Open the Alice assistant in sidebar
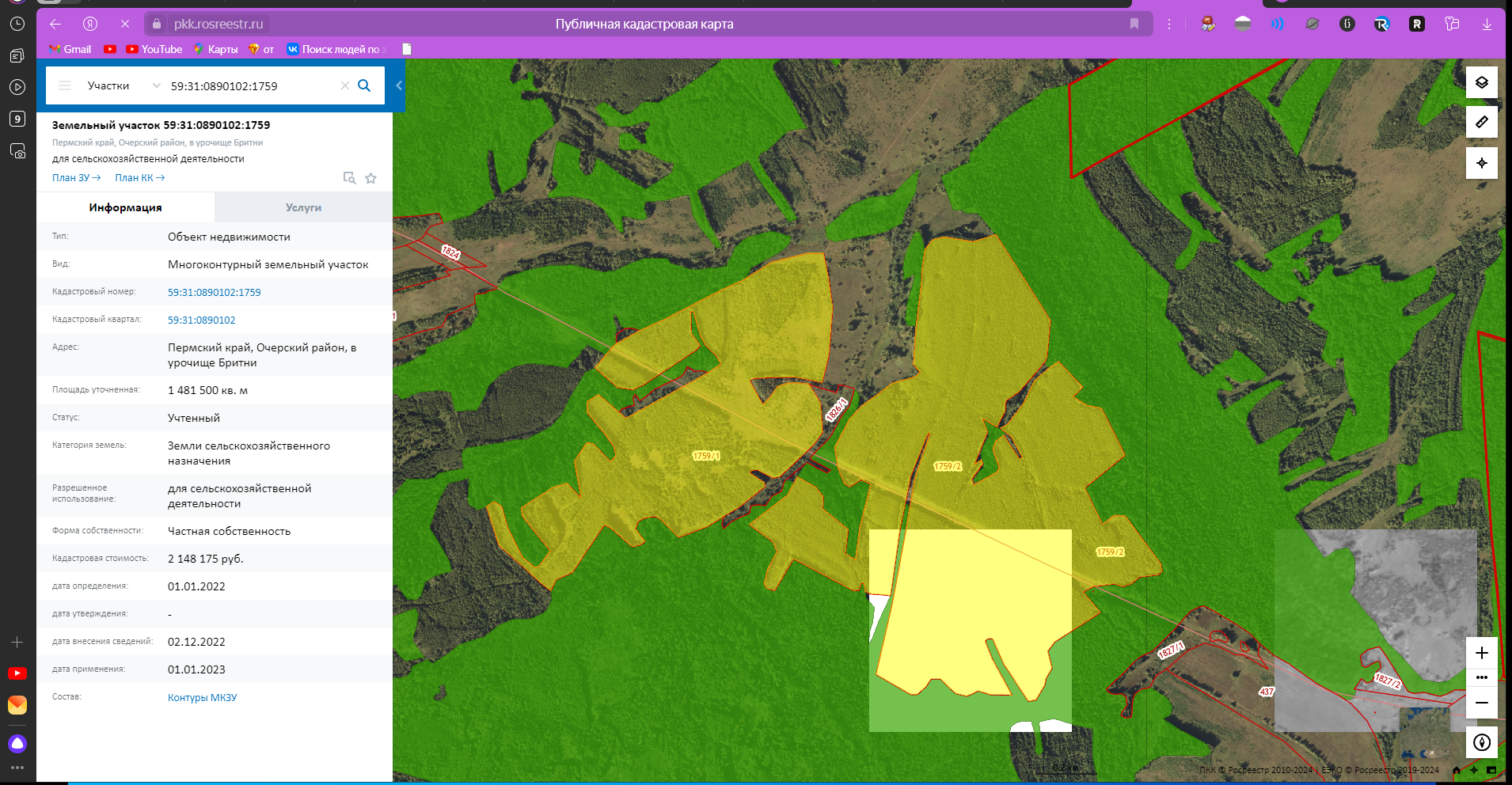1512x785 pixels. (17, 744)
